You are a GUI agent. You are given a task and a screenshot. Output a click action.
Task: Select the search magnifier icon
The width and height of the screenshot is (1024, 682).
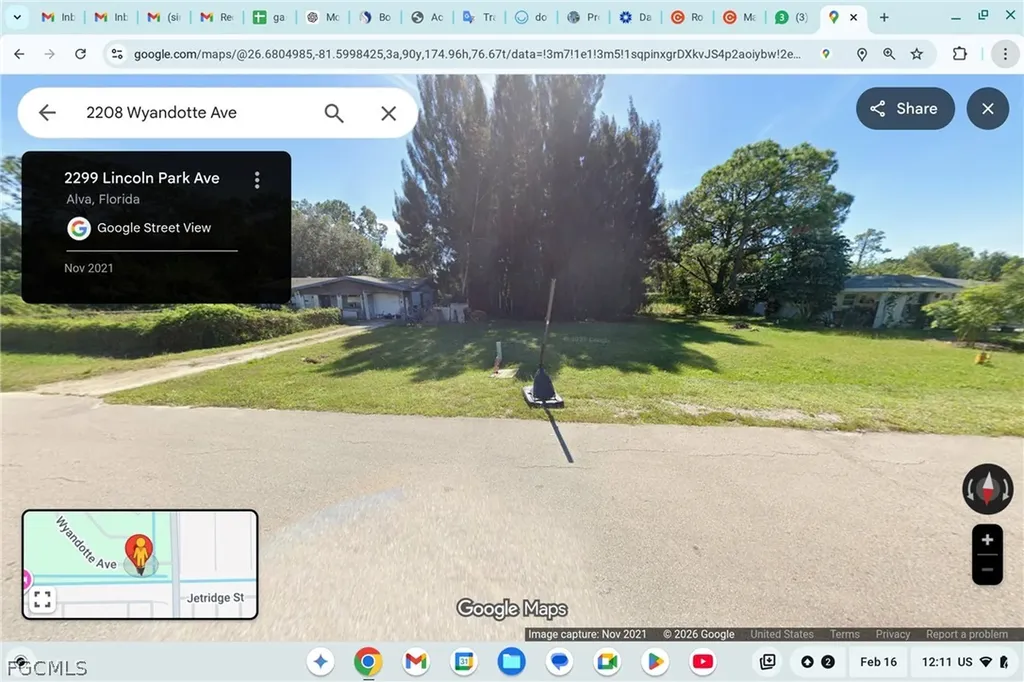[334, 112]
